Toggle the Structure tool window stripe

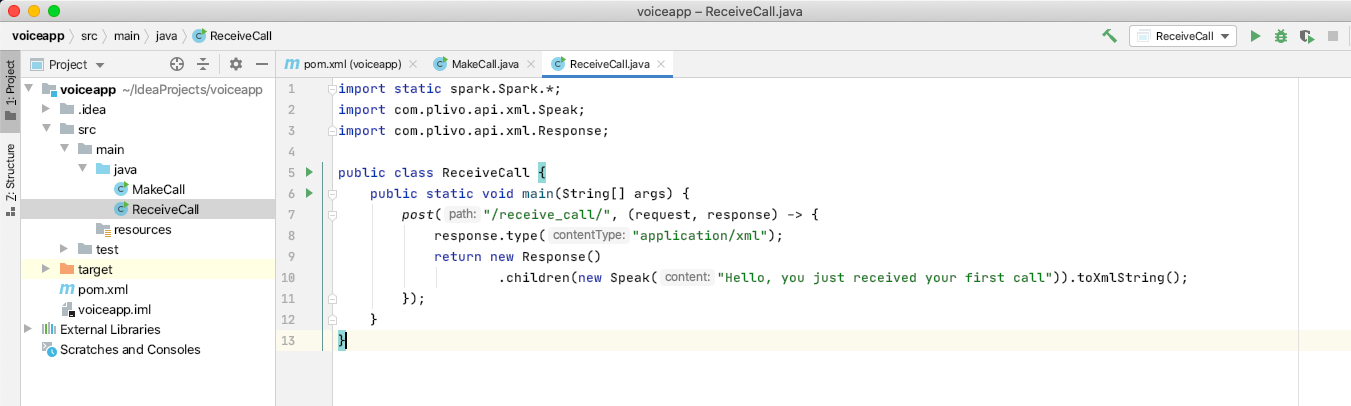tap(10, 173)
